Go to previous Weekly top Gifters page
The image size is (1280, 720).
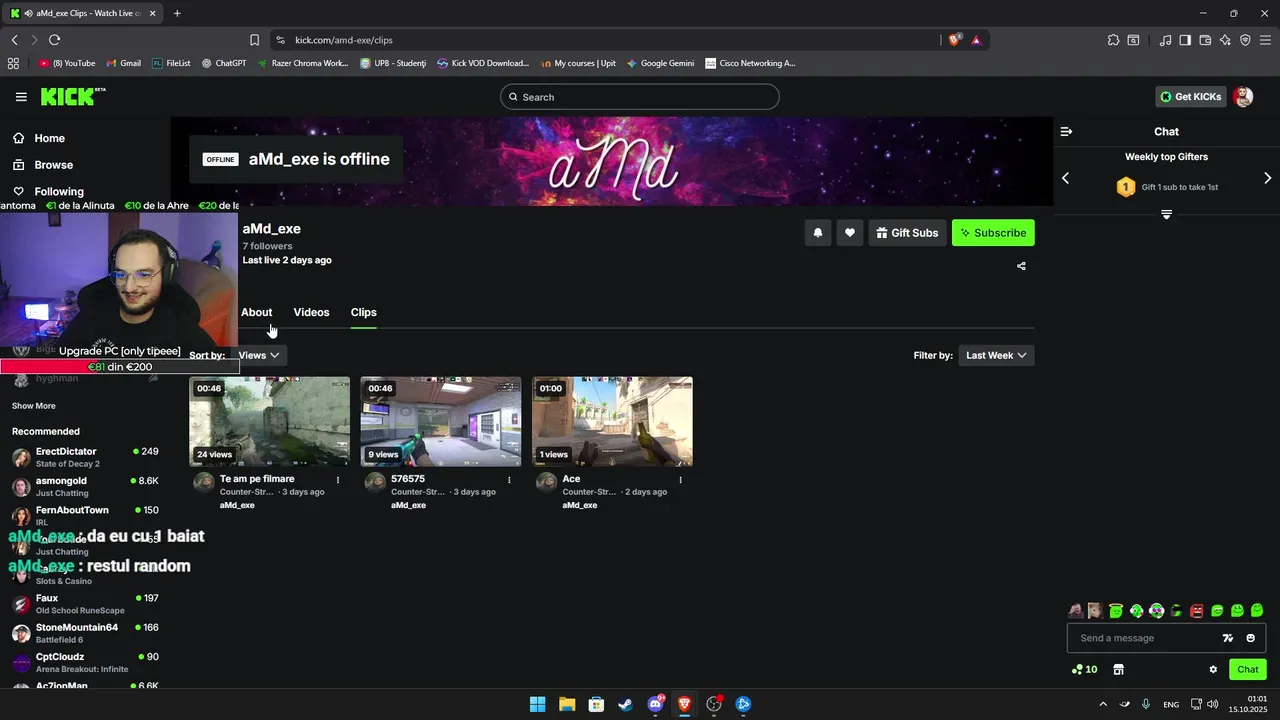(x=1065, y=178)
